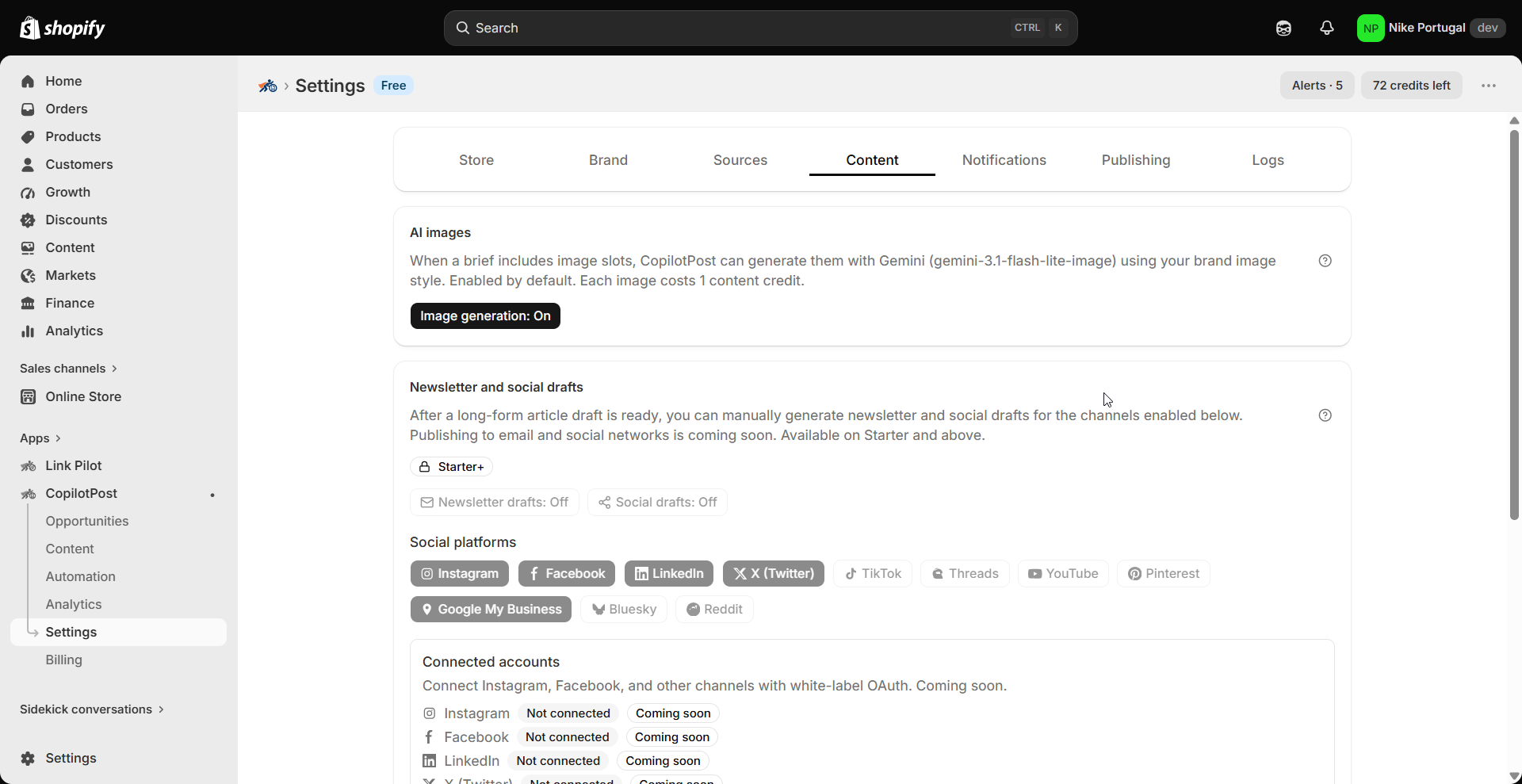Viewport: 1522px width, 784px height.
Task: Click the AI images help icon
Action: click(x=1325, y=261)
